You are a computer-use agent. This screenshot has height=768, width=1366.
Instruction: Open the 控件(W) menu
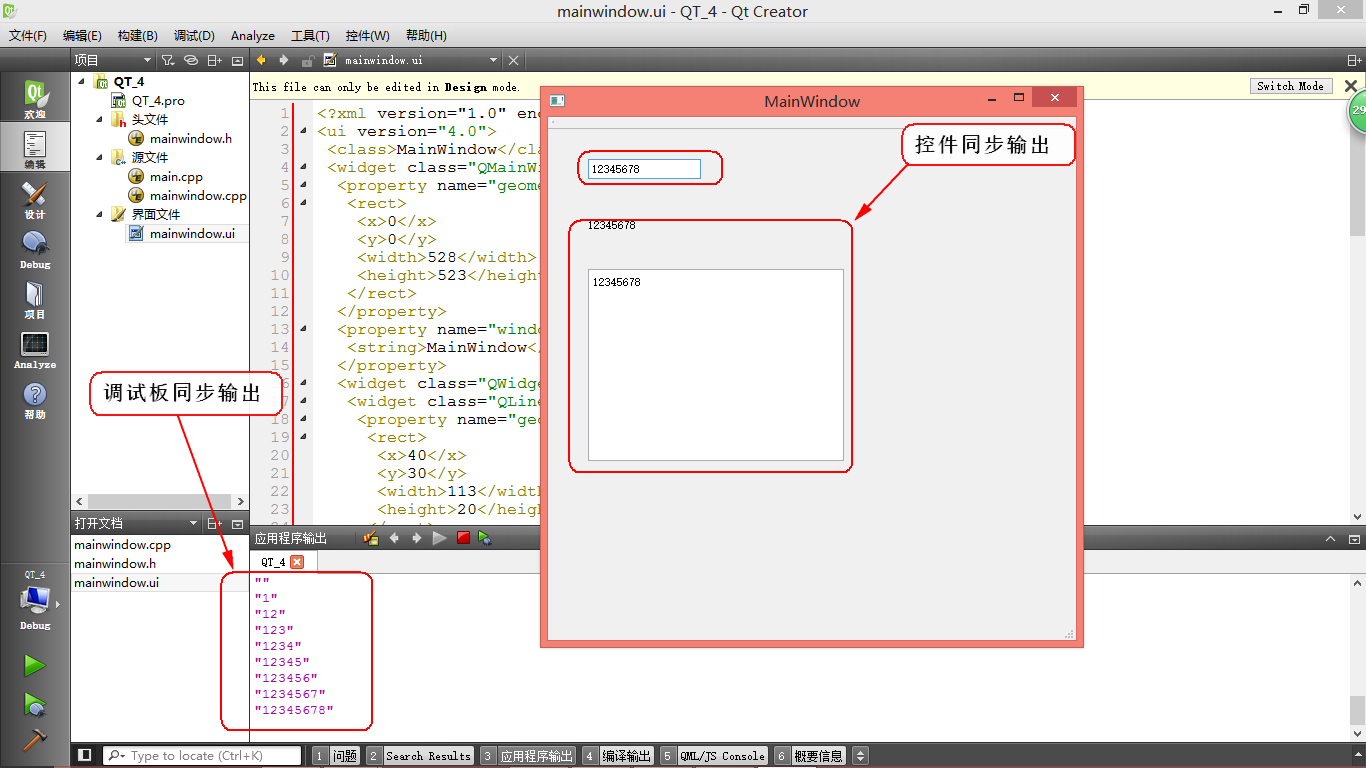coord(368,35)
